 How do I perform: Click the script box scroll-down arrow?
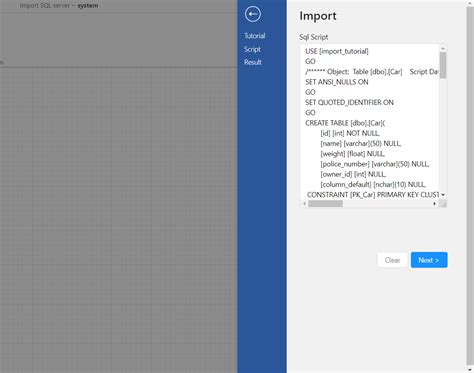443,194
